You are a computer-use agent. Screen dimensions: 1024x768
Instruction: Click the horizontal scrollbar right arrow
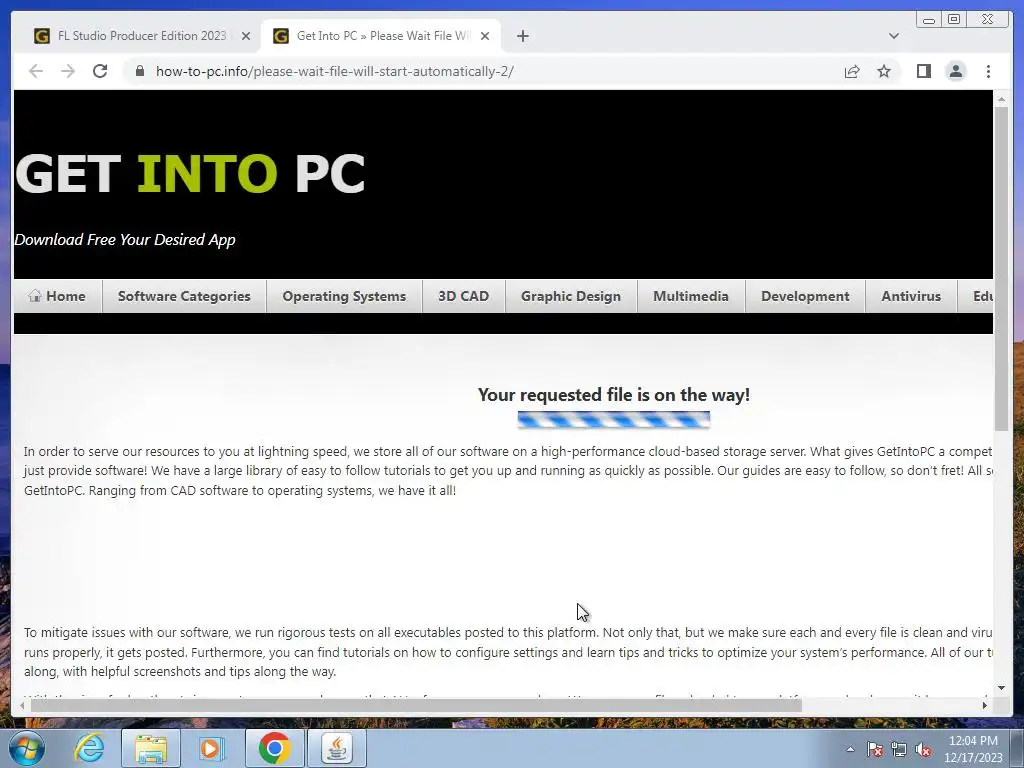(985, 705)
